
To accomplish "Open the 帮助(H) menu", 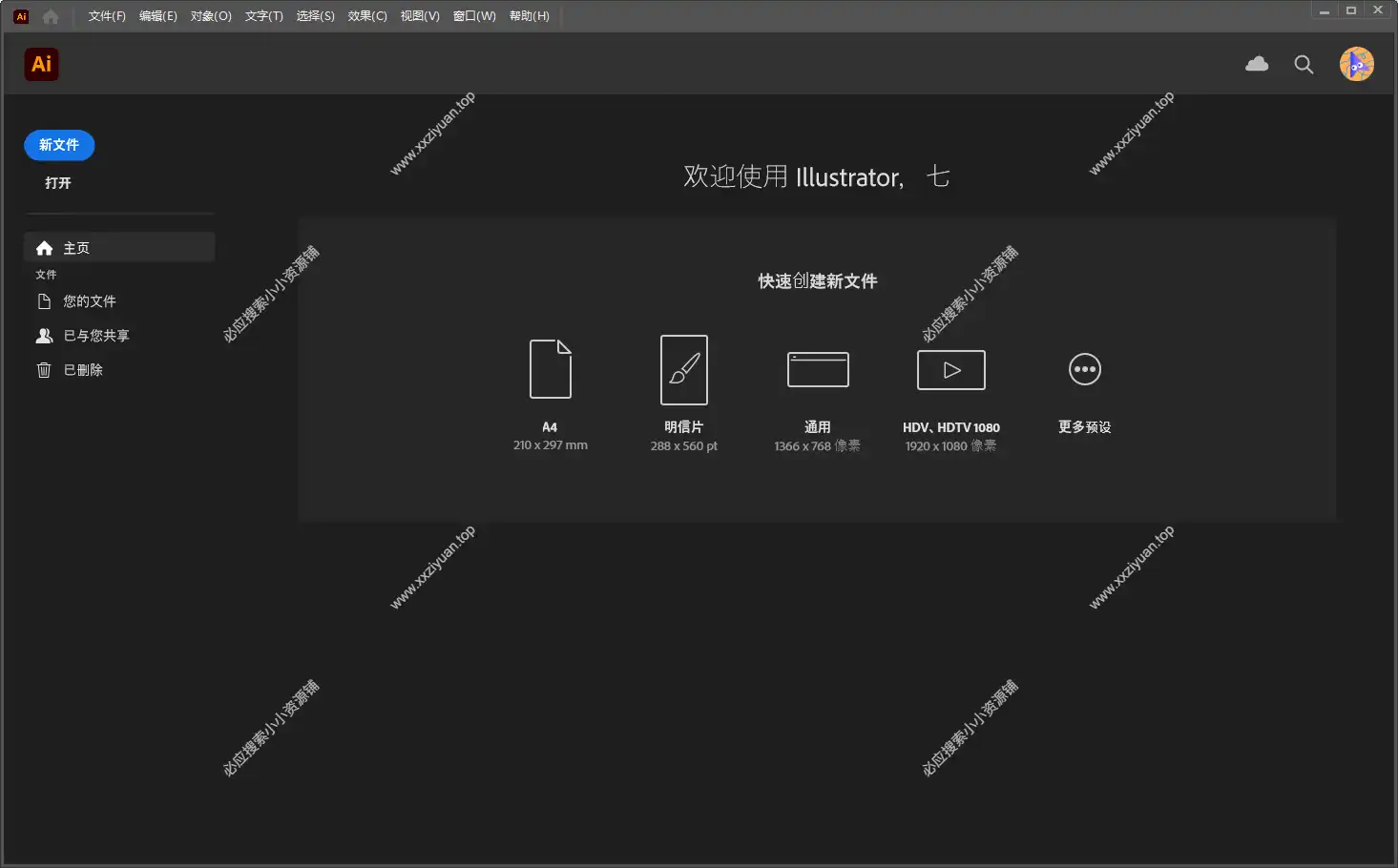I will [529, 16].
